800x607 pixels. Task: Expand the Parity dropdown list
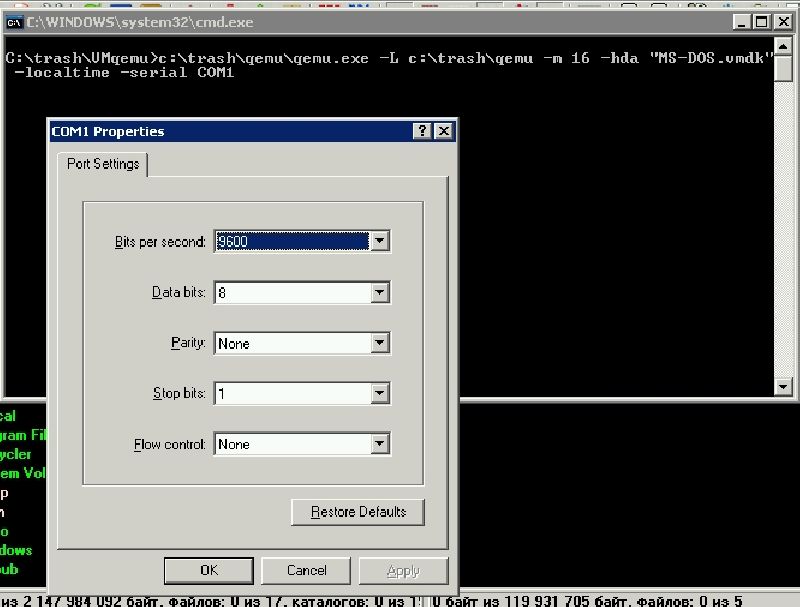coord(379,343)
